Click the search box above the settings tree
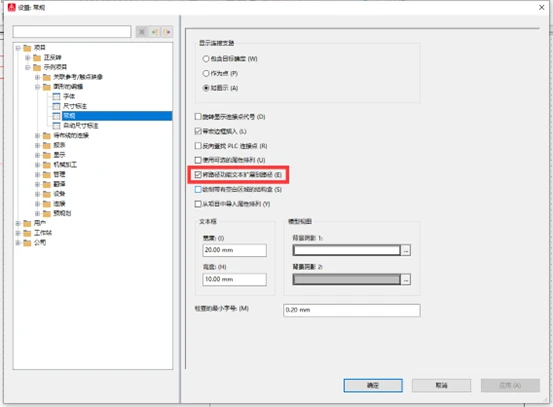Viewport: 553px width, 407px height. point(72,32)
